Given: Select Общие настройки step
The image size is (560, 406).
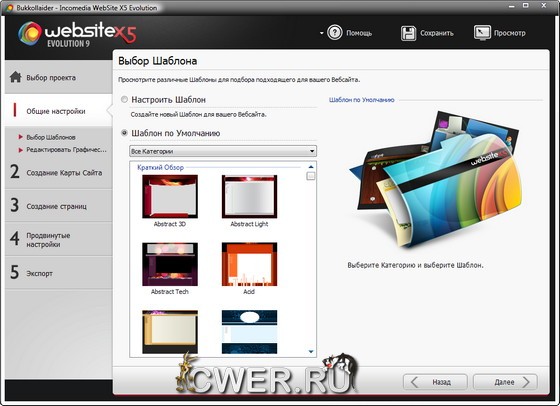Looking at the screenshot, I should (59, 111).
